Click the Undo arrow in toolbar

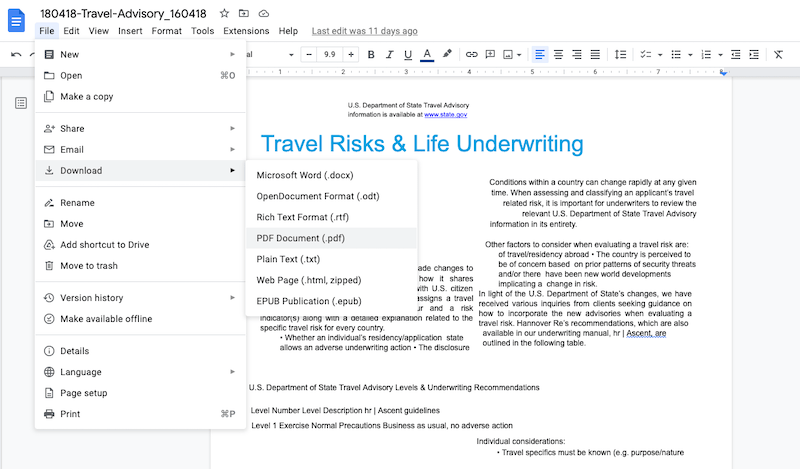point(16,55)
